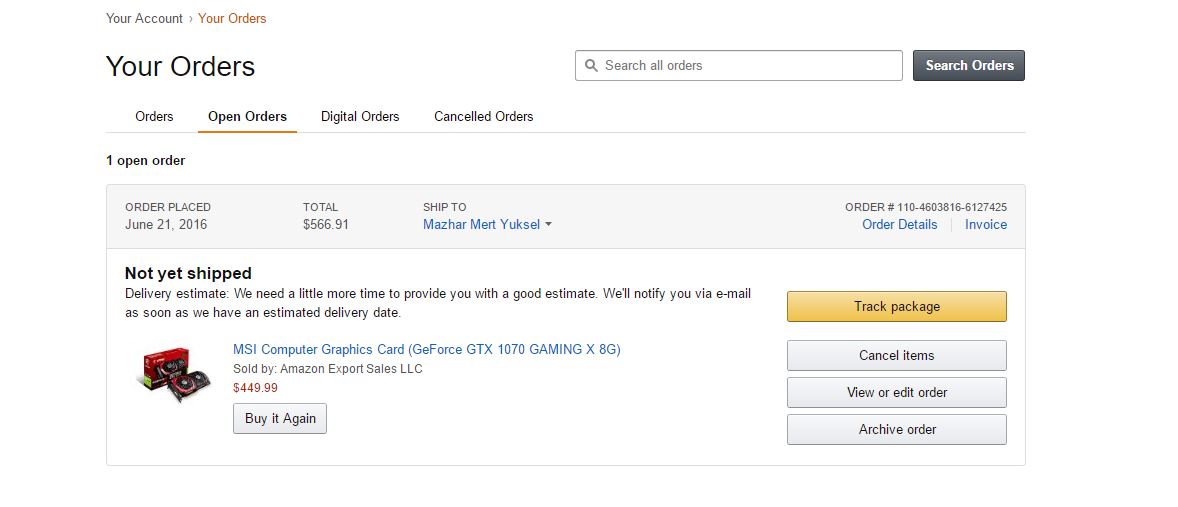Click the Cancel items button
The image size is (1178, 507).
[x=897, y=355]
